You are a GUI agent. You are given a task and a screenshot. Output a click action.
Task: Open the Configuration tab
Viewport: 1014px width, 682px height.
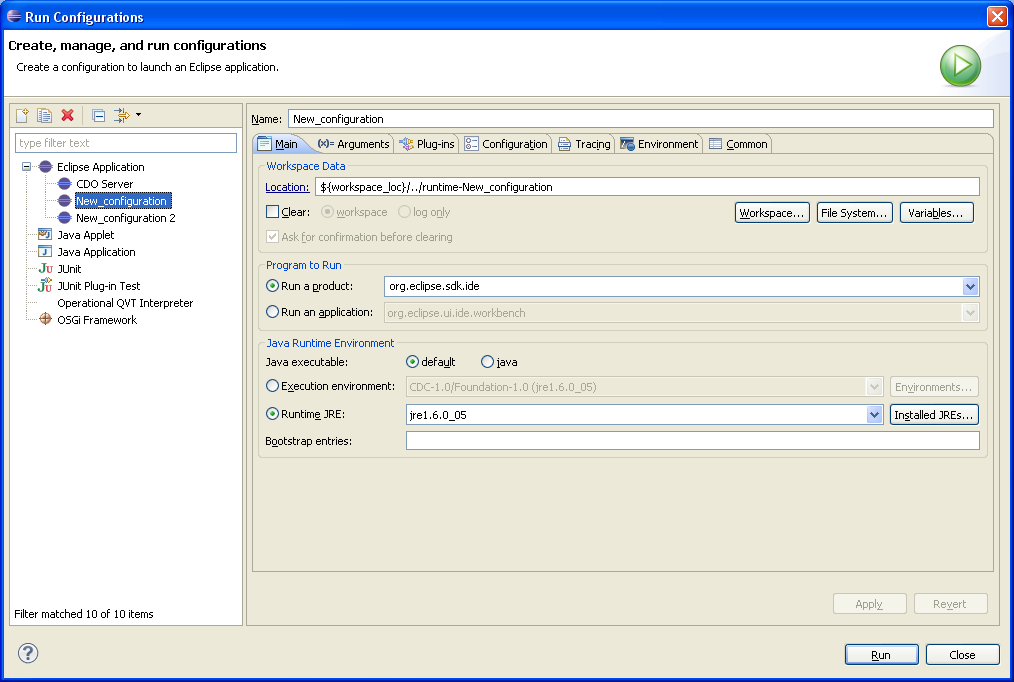(x=506, y=144)
